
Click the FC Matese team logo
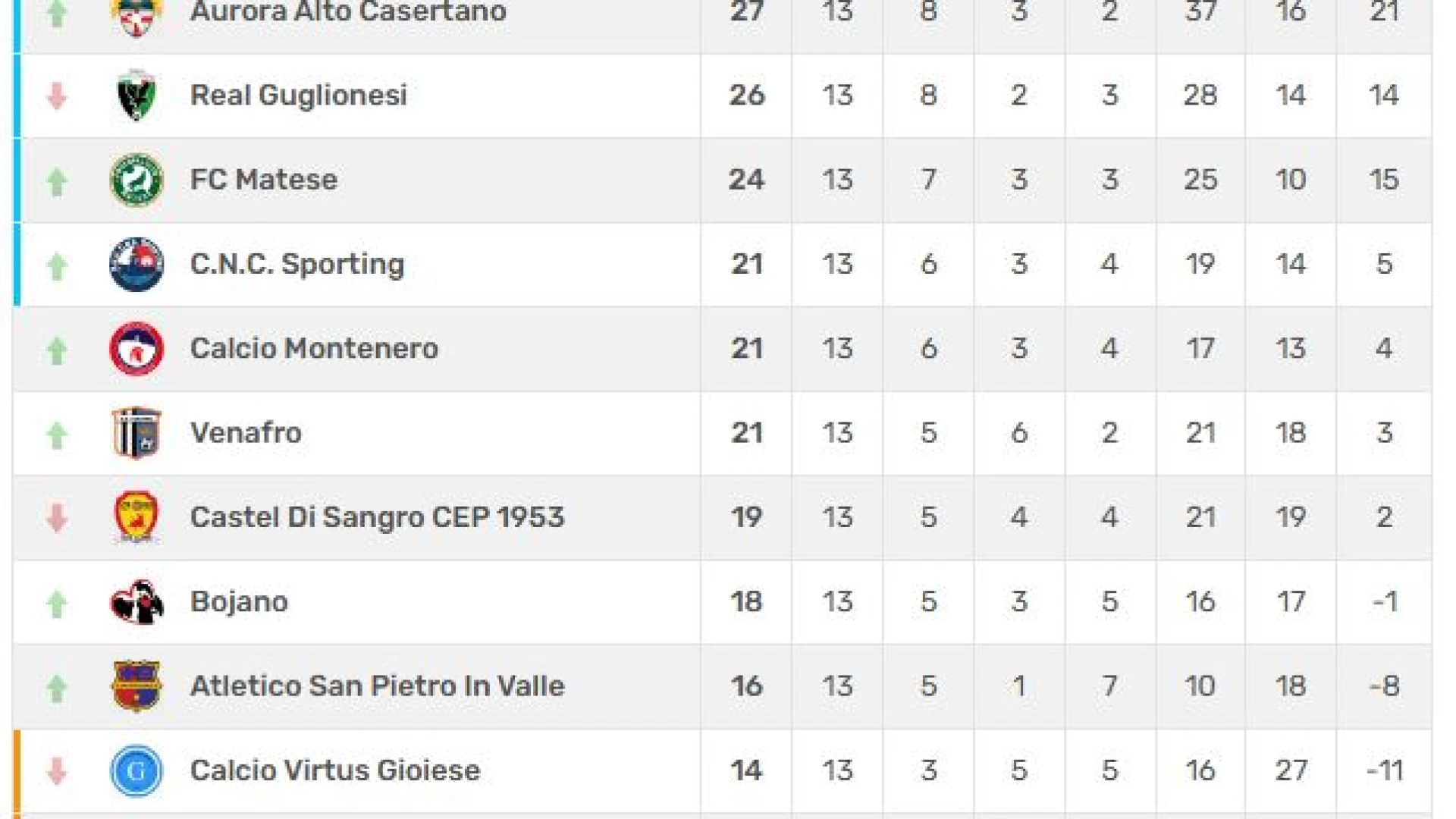tap(136, 180)
